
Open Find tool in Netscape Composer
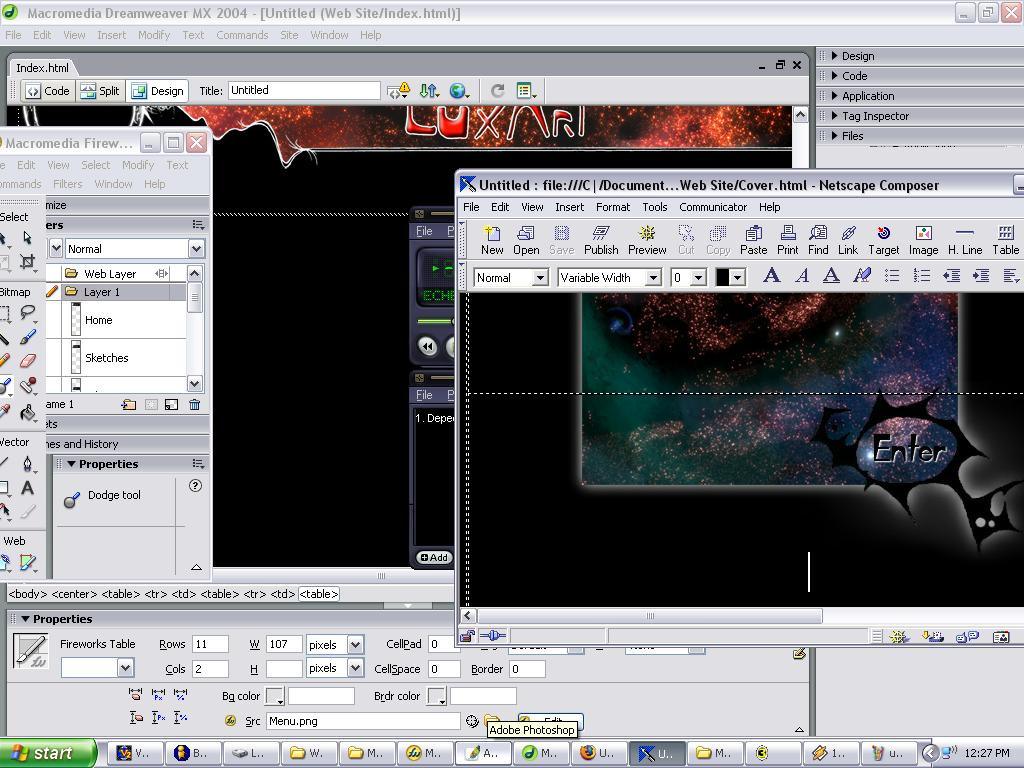click(818, 240)
